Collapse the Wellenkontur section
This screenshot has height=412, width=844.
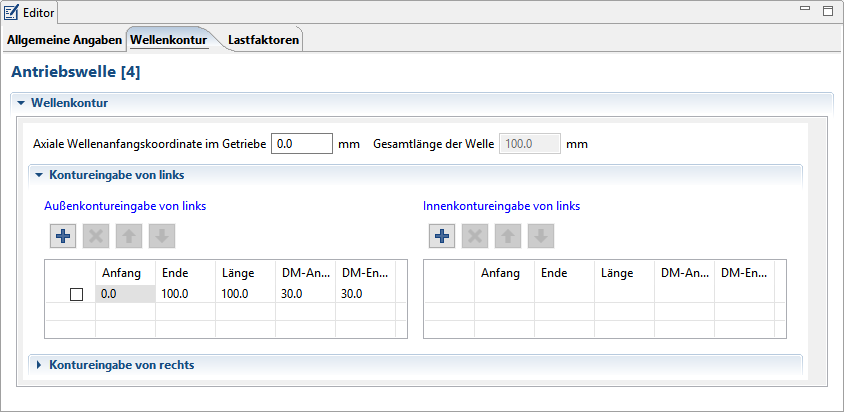pyautogui.click(x=20, y=103)
